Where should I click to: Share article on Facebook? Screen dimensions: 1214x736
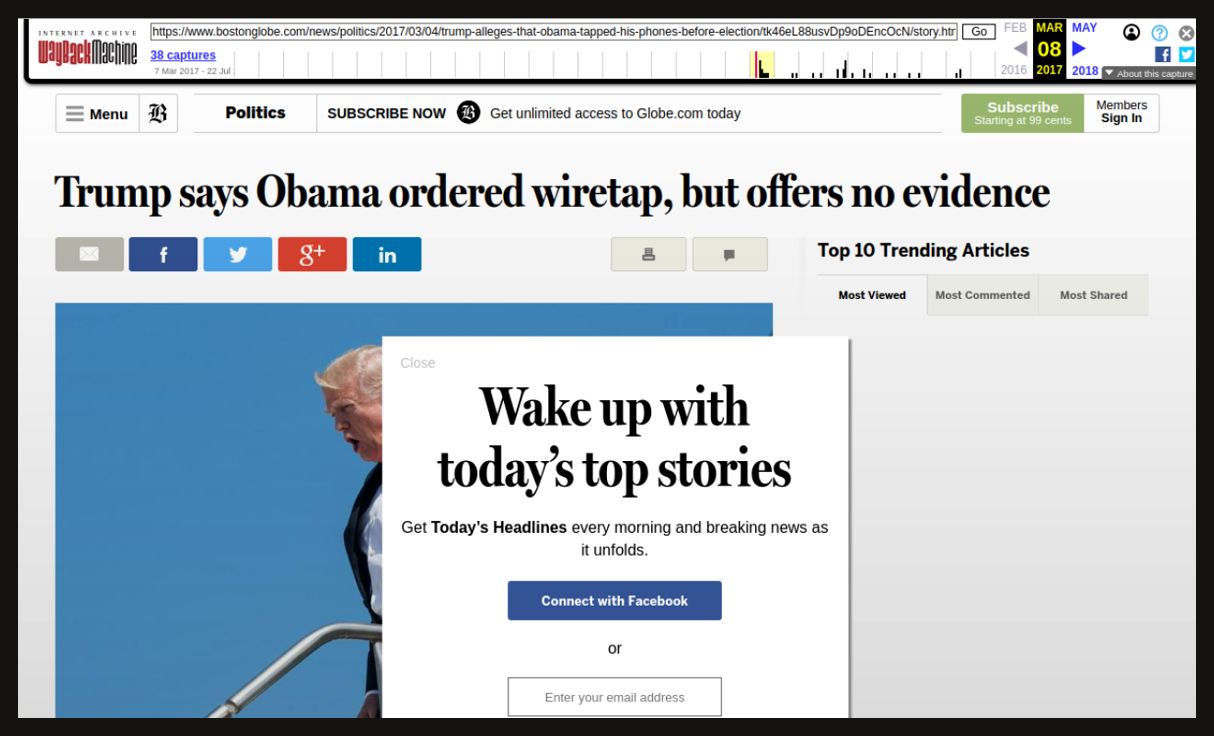163,254
